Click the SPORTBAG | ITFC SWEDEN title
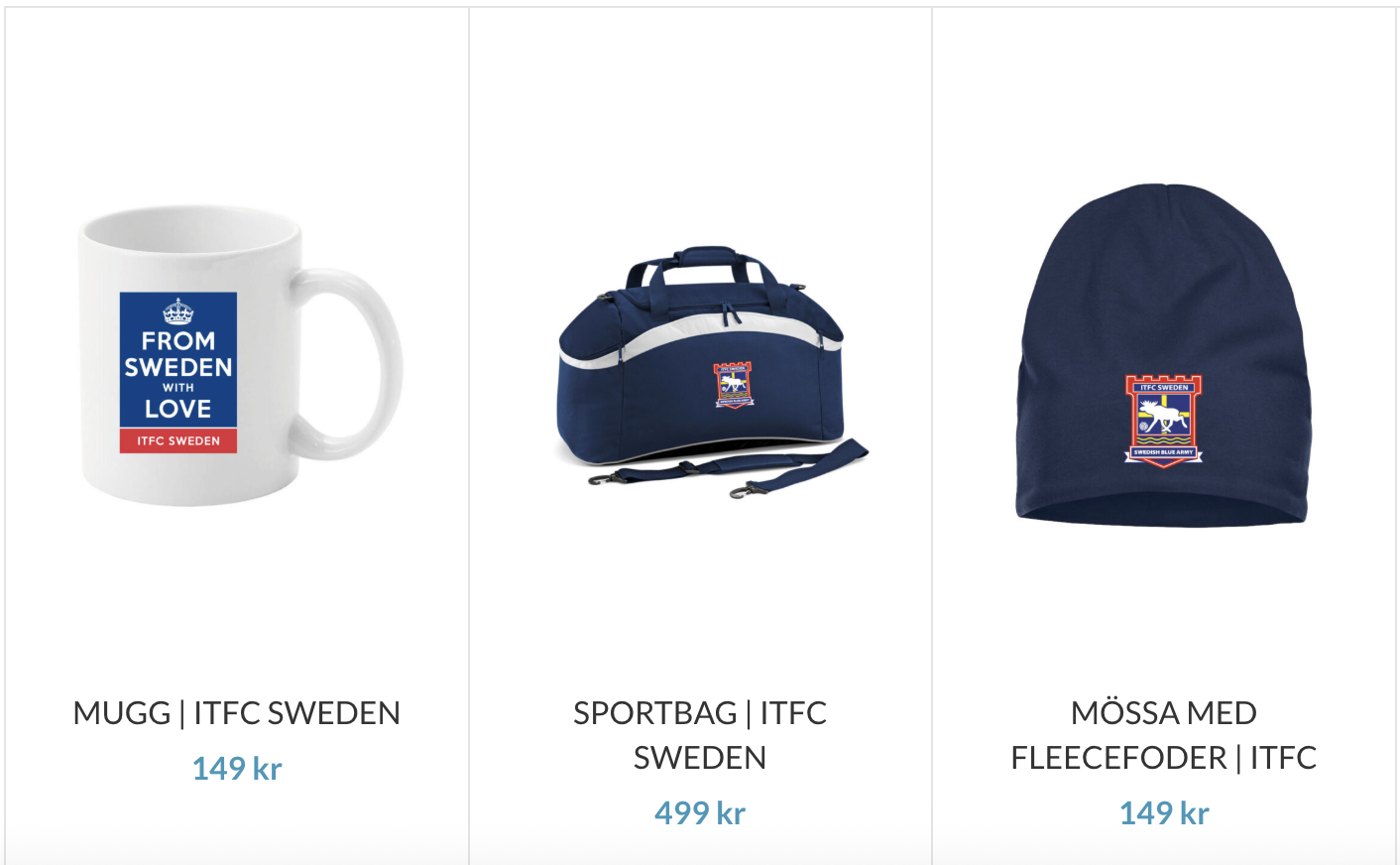The height and width of the screenshot is (865, 1400). pos(700,735)
